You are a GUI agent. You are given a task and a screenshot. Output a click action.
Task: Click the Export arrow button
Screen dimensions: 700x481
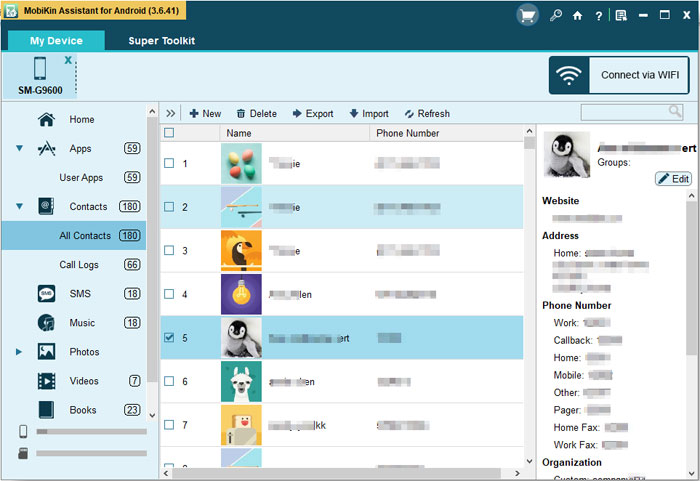312,114
